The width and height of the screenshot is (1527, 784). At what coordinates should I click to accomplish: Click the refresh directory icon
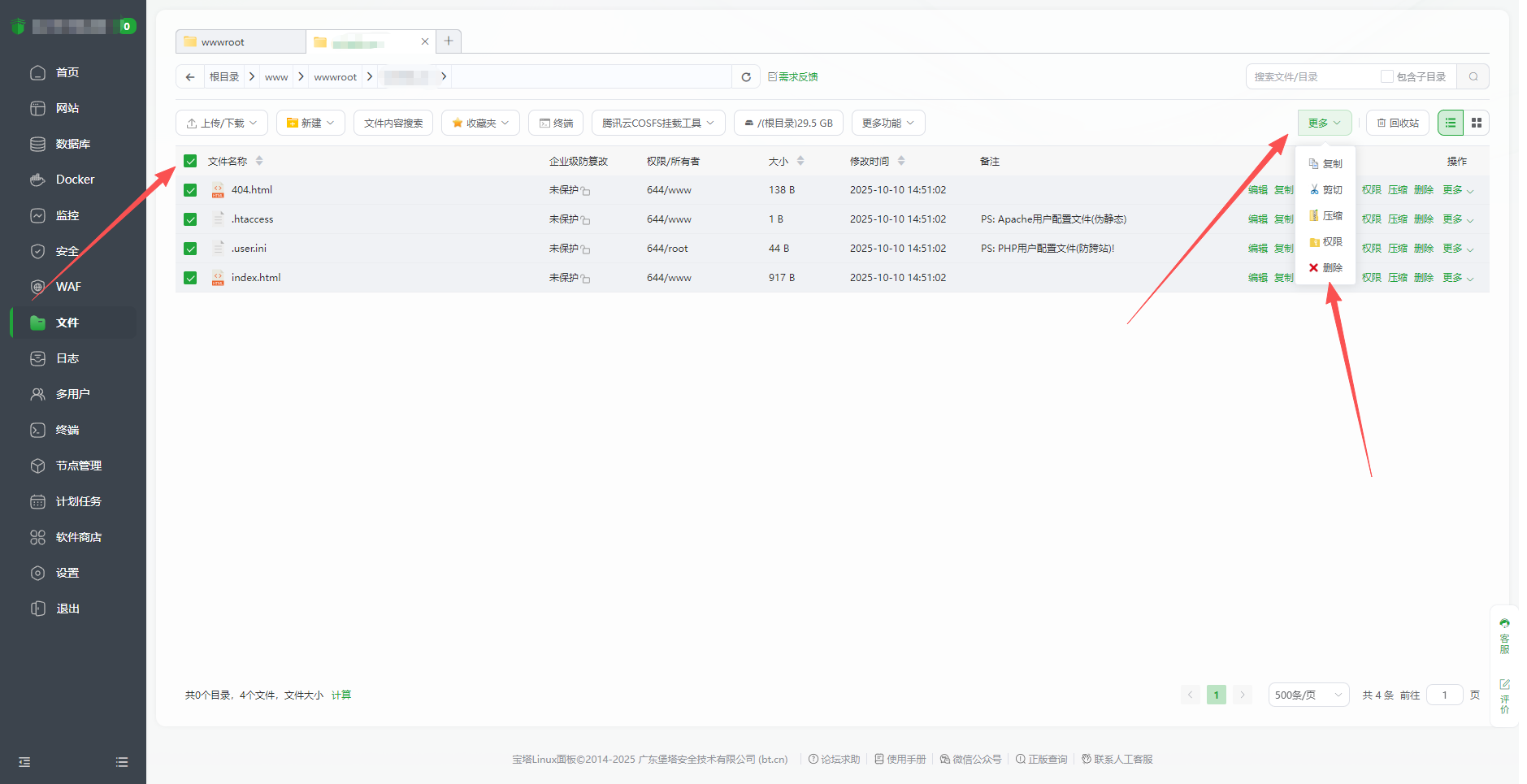click(745, 77)
